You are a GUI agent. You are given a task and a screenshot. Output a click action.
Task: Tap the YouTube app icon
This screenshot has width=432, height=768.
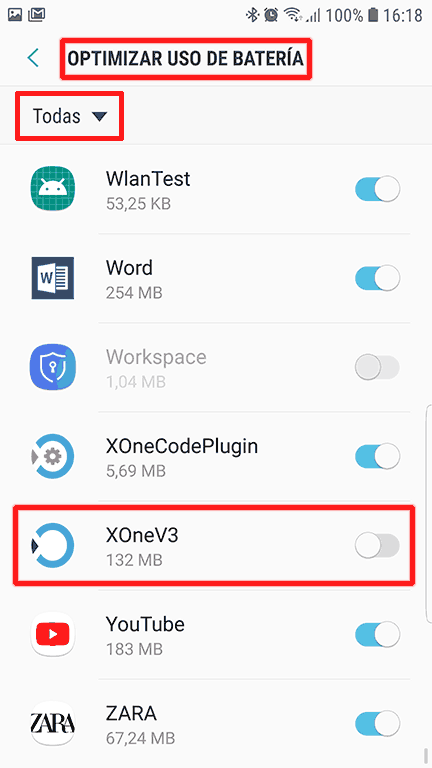(x=52, y=634)
